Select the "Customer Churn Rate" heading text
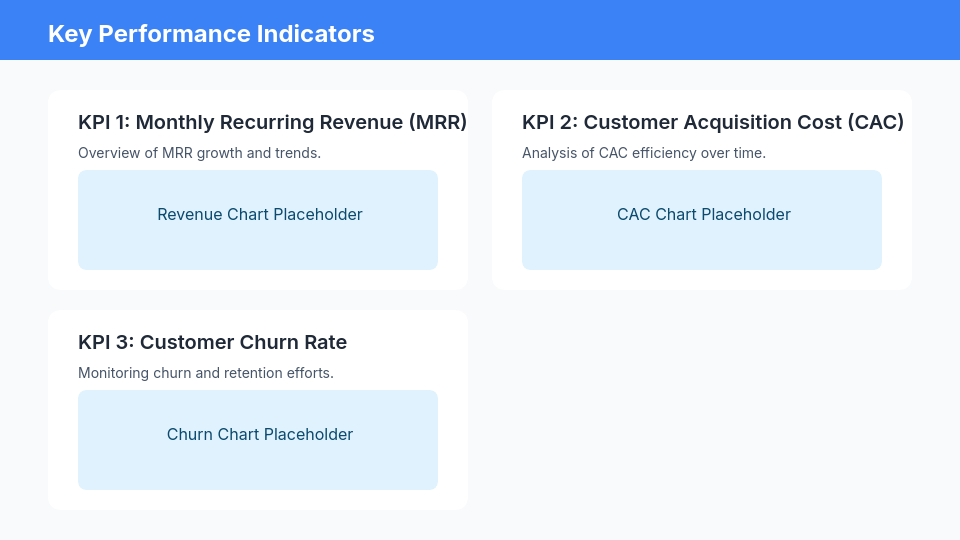Image resolution: width=960 pixels, height=540 pixels. pyautogui.click(x=243, y=343)
